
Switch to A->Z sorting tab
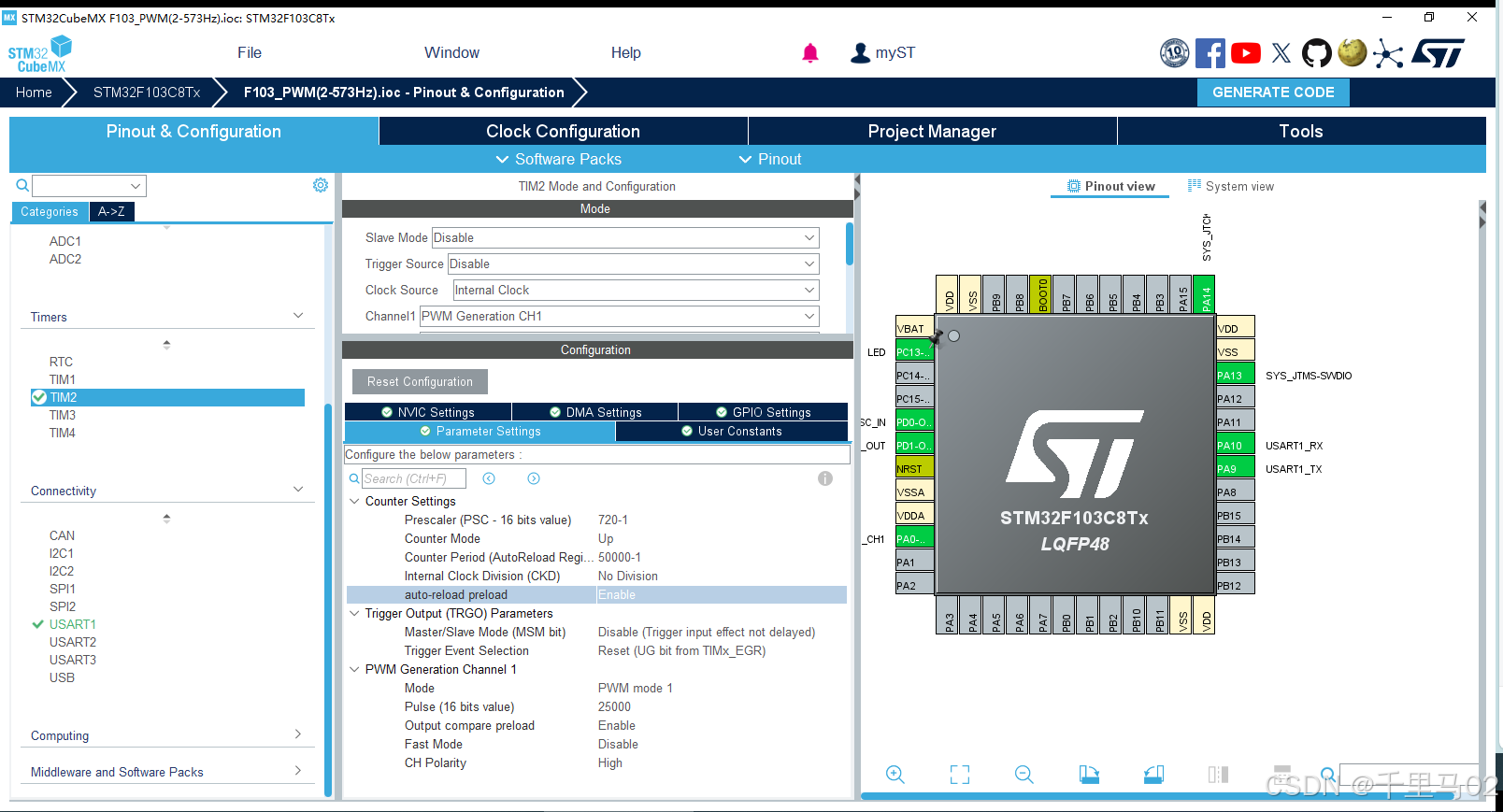[x=111, y=211]
